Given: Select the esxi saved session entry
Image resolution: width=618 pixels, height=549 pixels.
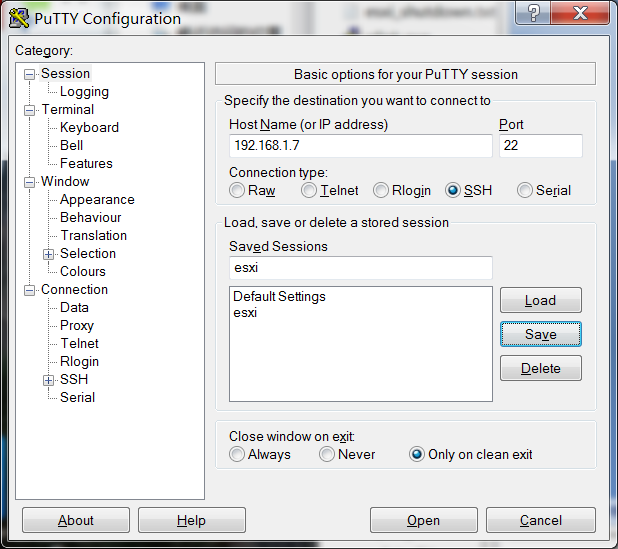Looking at the screenshot, I should tap(245, 312).
